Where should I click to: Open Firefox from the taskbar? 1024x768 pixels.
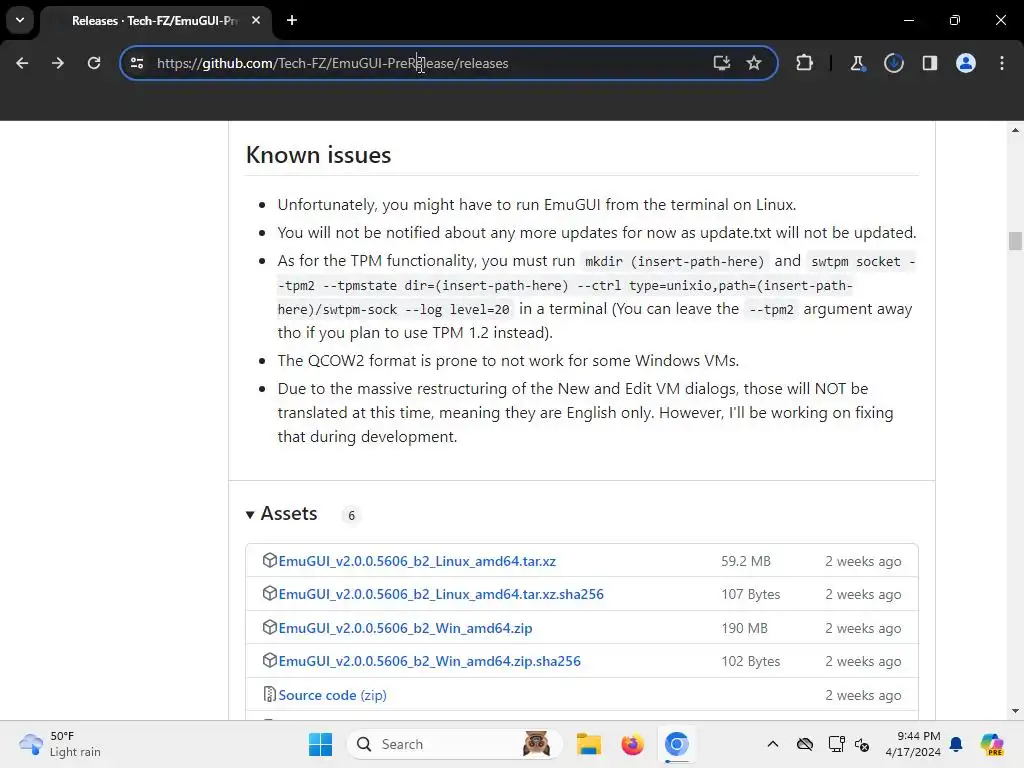pyautogui.click(x=632, y=744)
